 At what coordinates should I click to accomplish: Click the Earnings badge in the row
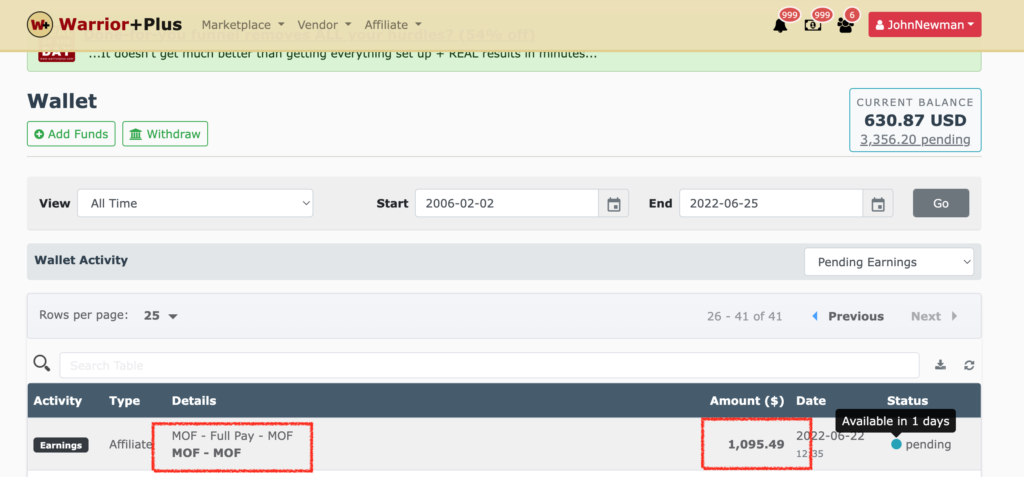point(61,445)
